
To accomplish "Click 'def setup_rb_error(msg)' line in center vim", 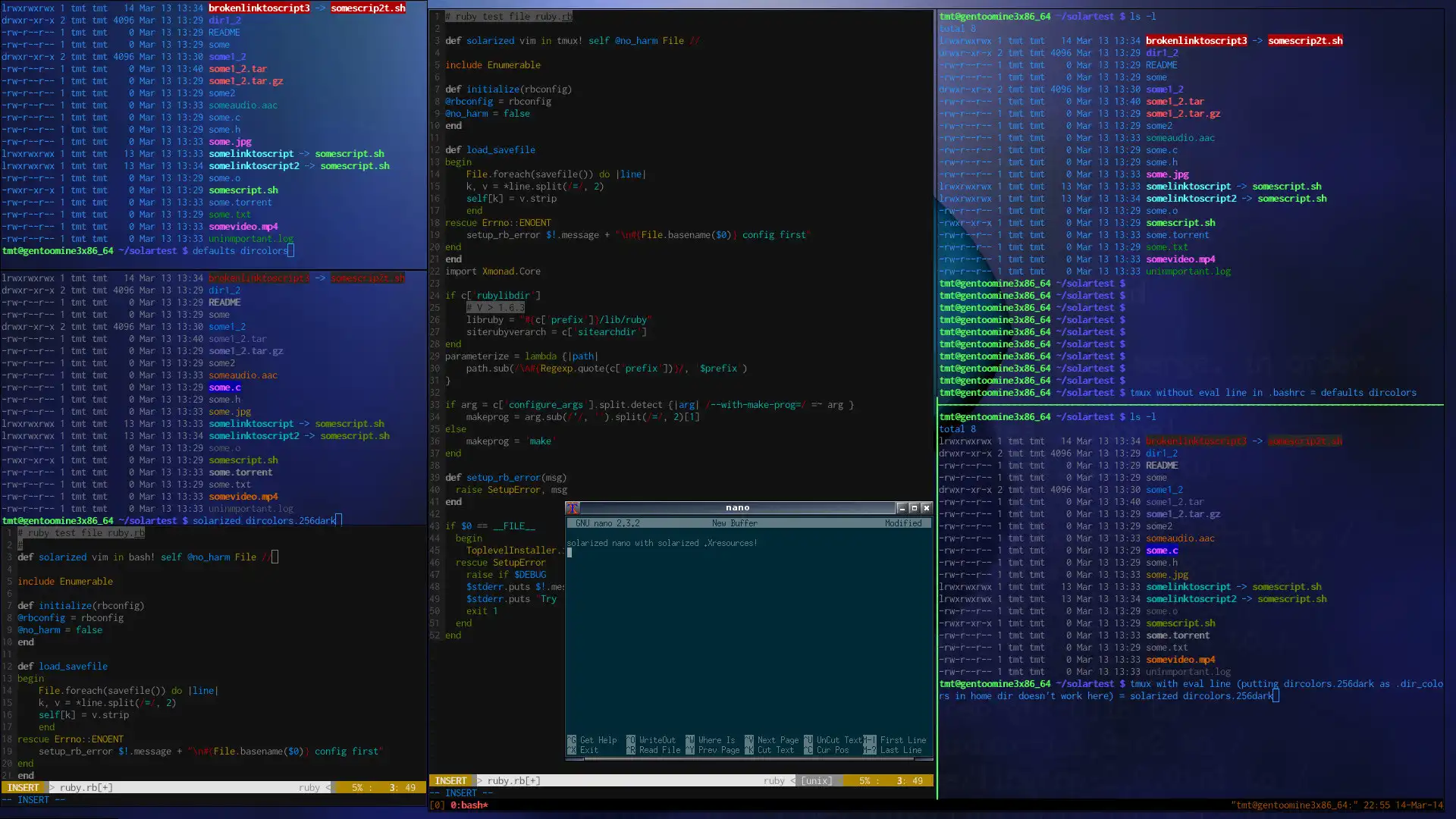I will click(506, 478).
